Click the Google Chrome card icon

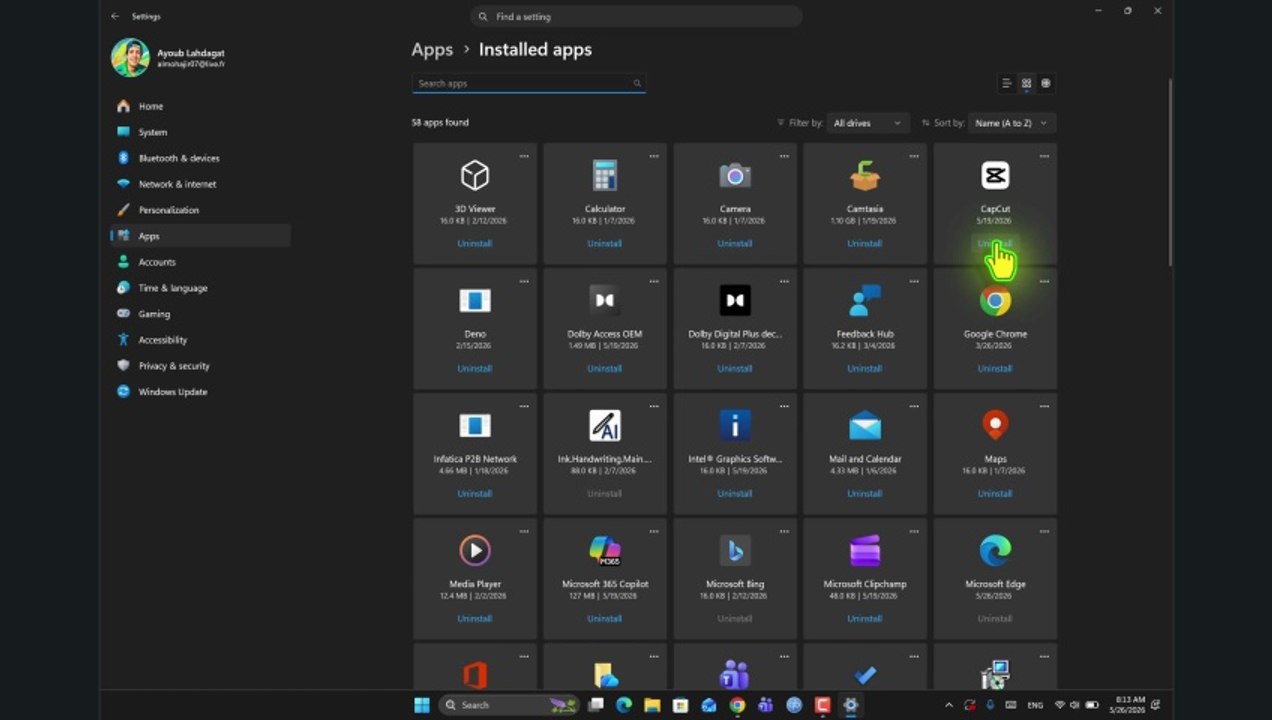(x=995, y=301)
